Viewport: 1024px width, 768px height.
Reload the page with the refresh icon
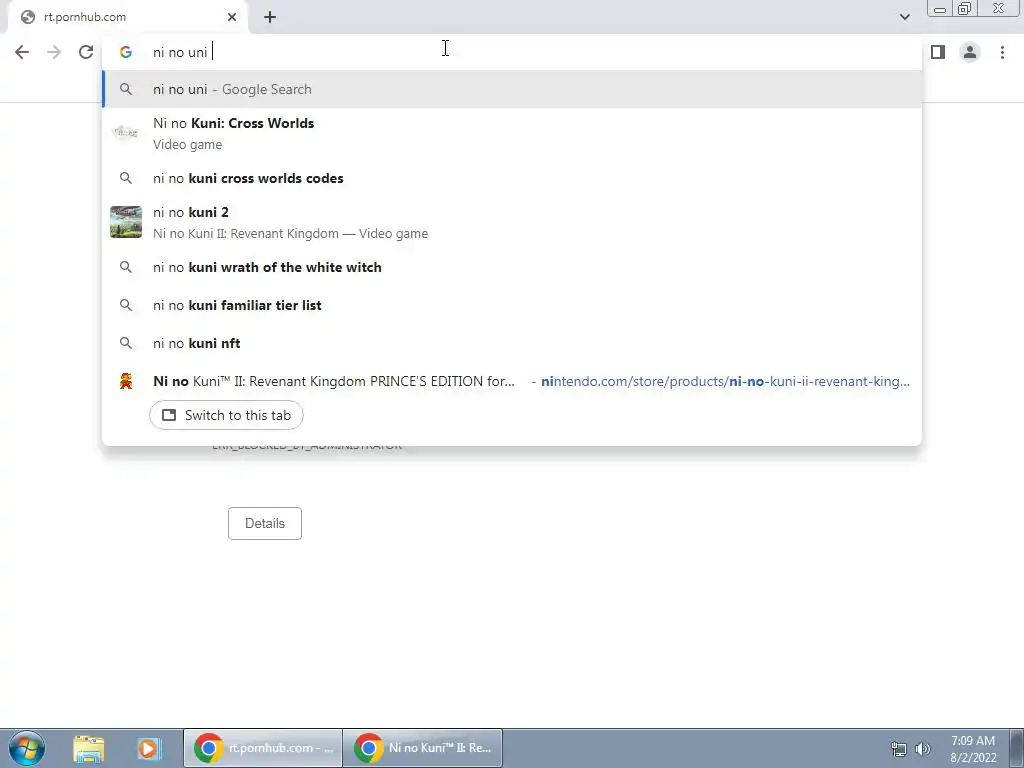[86, 52]
